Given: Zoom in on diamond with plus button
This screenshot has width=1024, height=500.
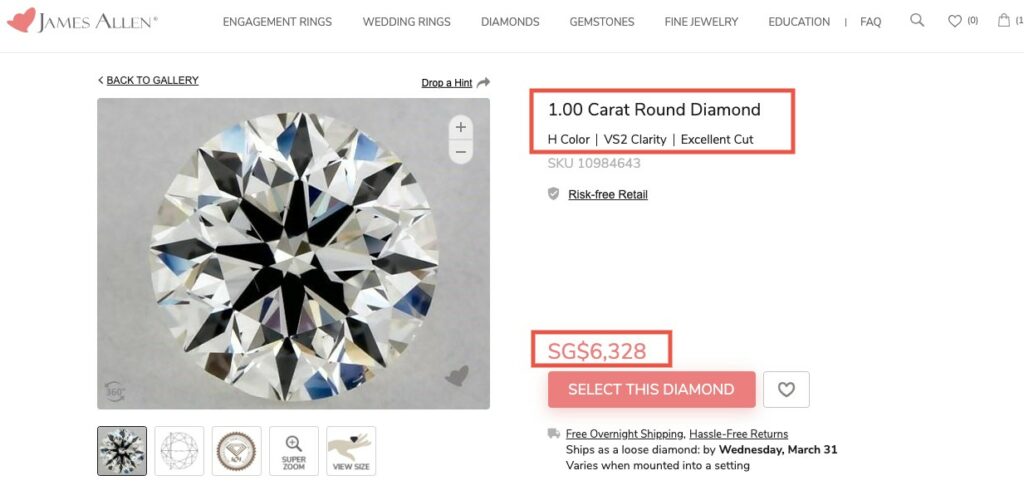Looking at the screenshot, I should 460,127.
